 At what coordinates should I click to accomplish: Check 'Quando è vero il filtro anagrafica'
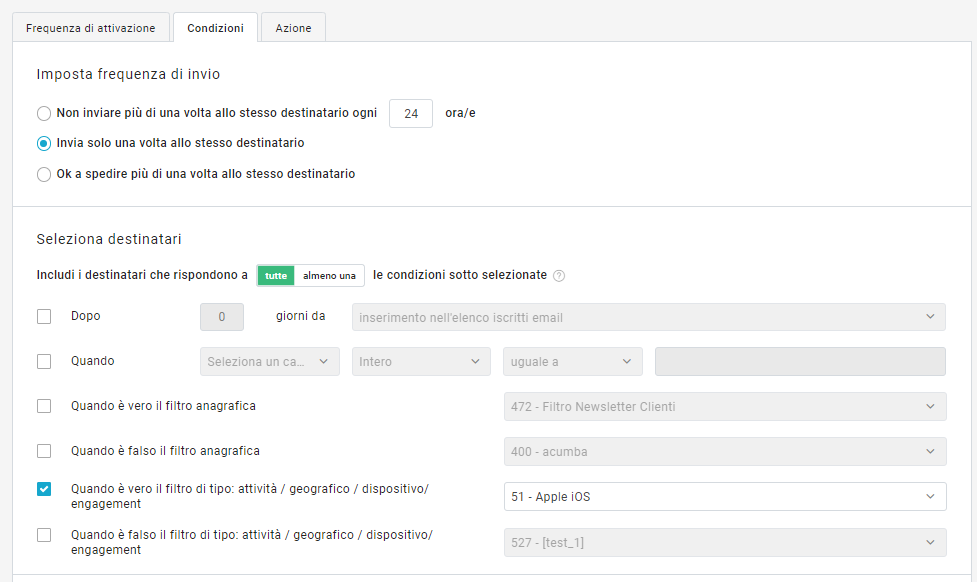44,406
